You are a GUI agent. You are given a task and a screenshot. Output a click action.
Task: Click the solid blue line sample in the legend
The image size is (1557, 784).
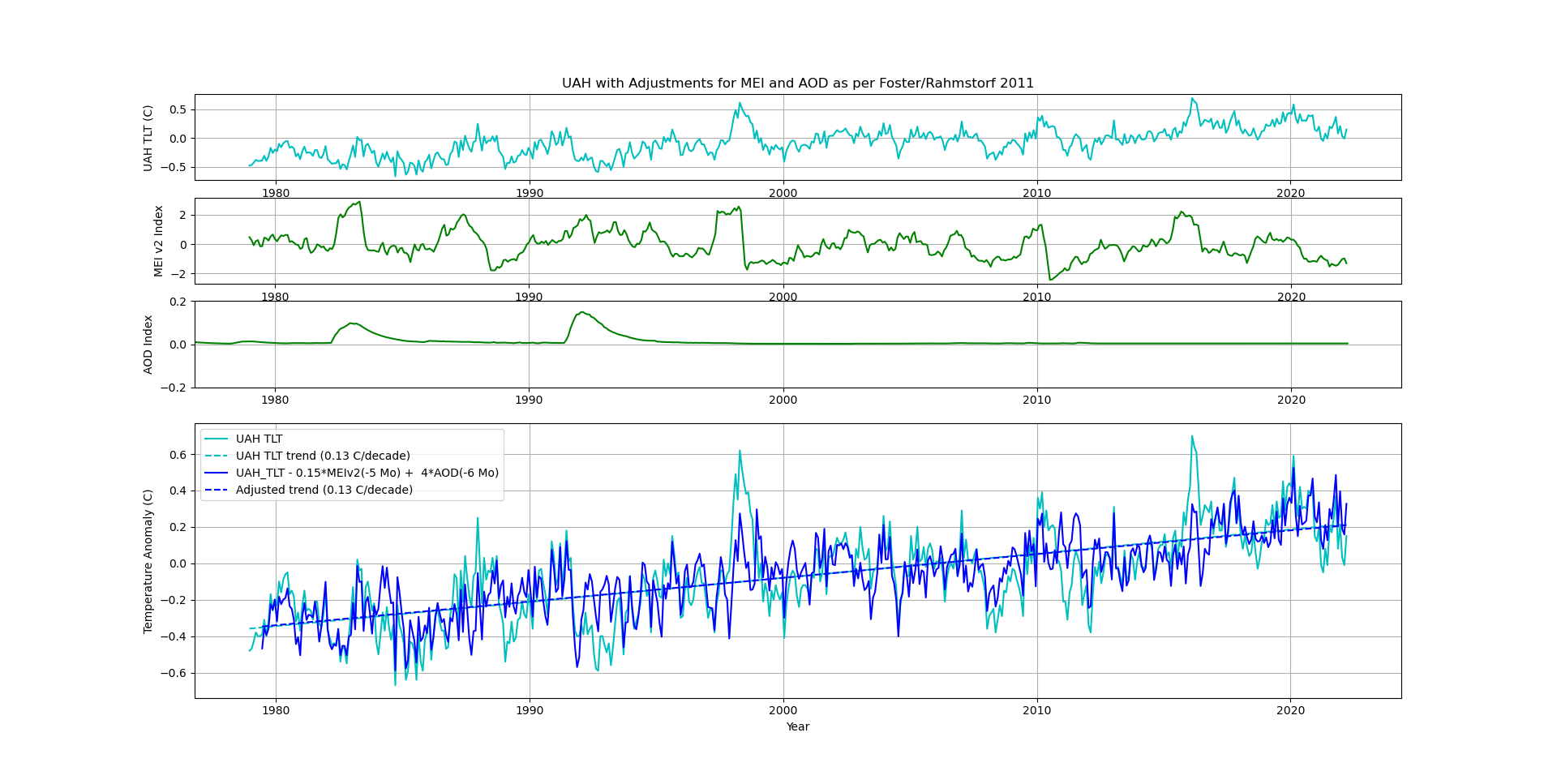[x=217, y=473]
